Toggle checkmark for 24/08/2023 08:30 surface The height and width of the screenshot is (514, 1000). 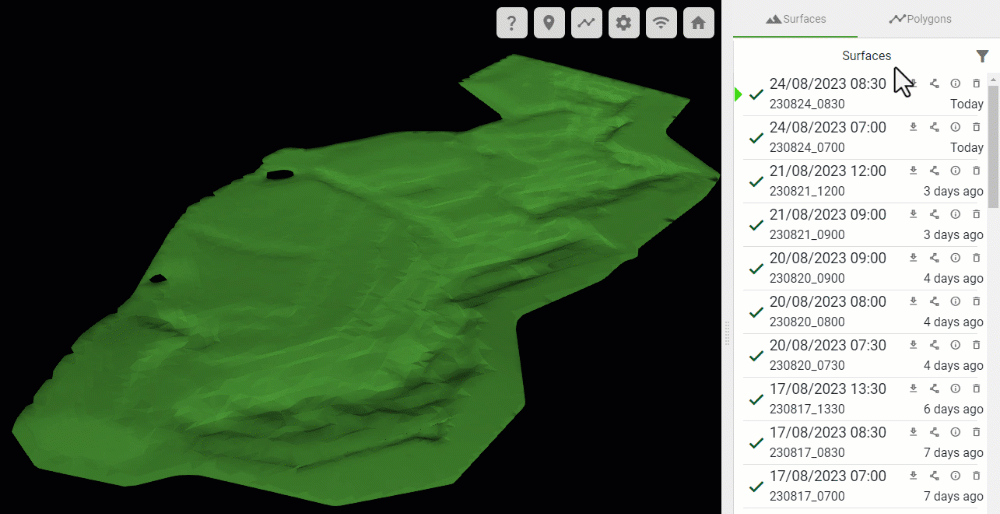click(x=756, y=94)
